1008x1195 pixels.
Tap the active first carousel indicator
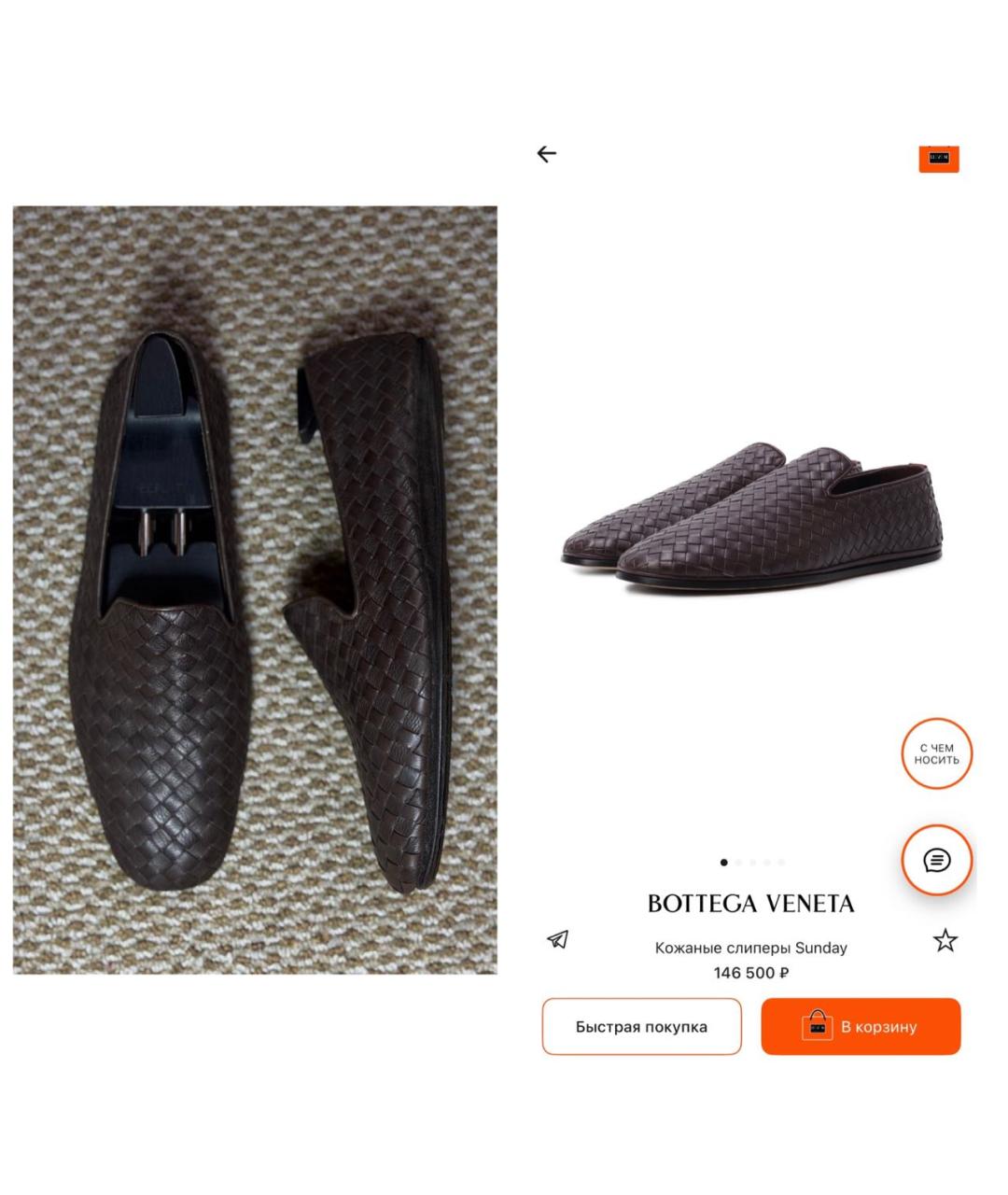point(723,862)
